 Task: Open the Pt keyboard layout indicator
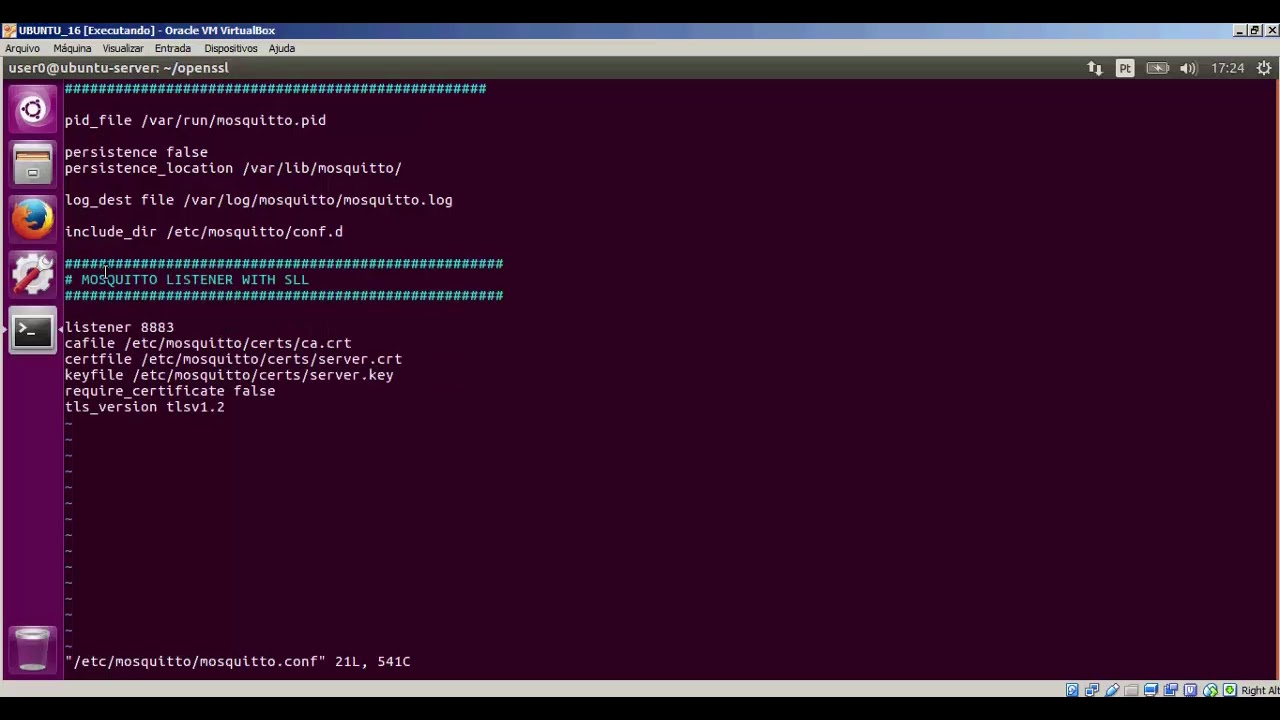click(x=1125, y=68)
